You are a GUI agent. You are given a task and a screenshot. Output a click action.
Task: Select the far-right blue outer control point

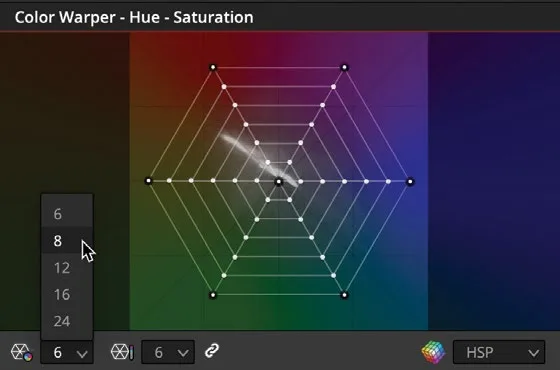click(x=410, y=182)
